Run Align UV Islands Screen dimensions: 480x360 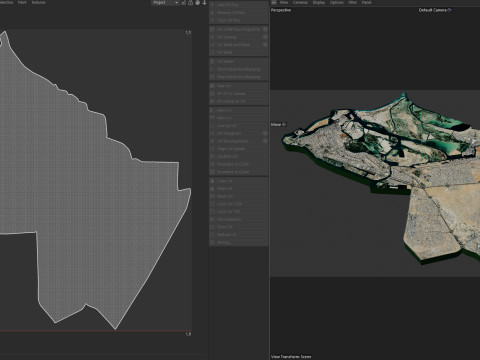click(239, 149)
